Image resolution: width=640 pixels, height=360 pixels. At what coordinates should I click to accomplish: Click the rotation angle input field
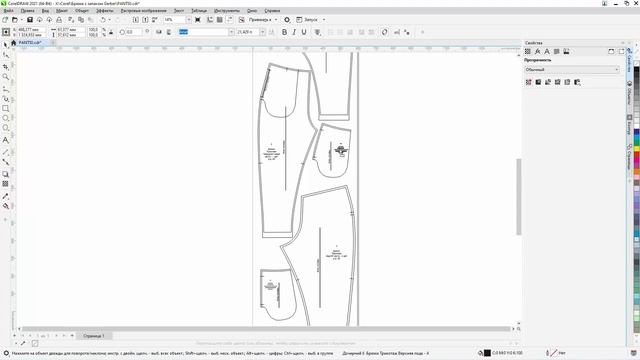tap(133, 32)
